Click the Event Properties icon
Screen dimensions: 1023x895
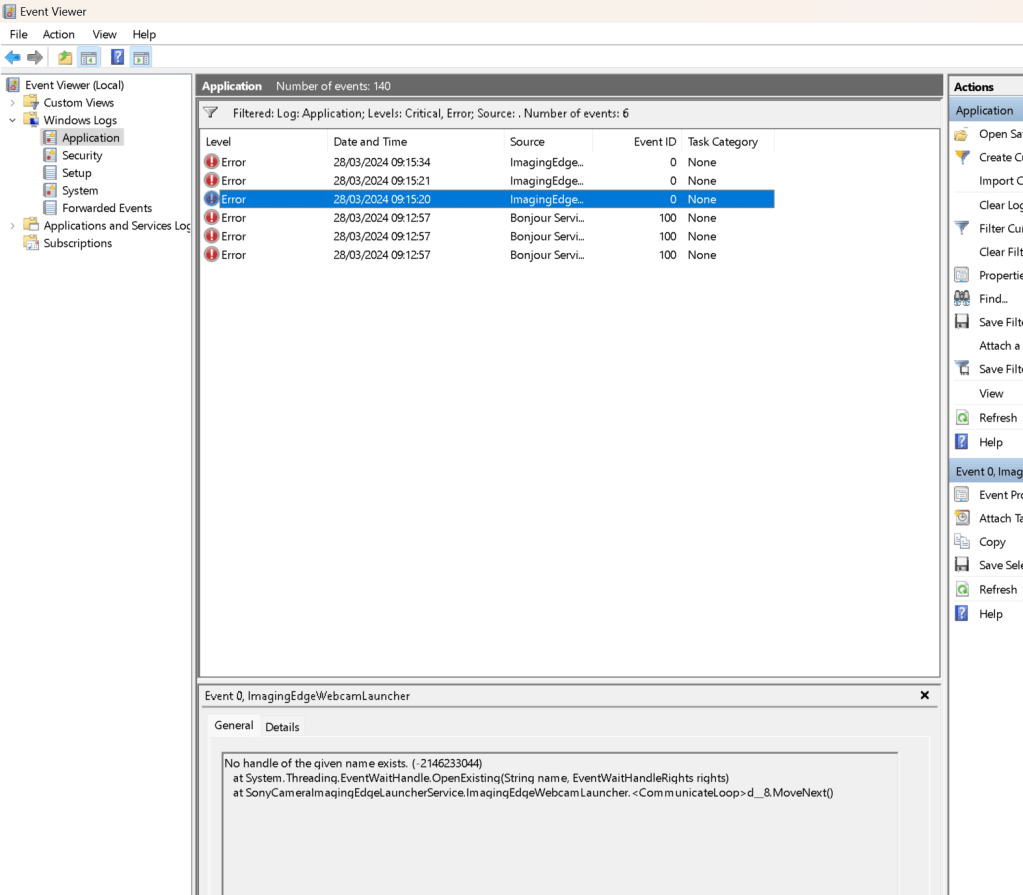click(x=962, y=494)
